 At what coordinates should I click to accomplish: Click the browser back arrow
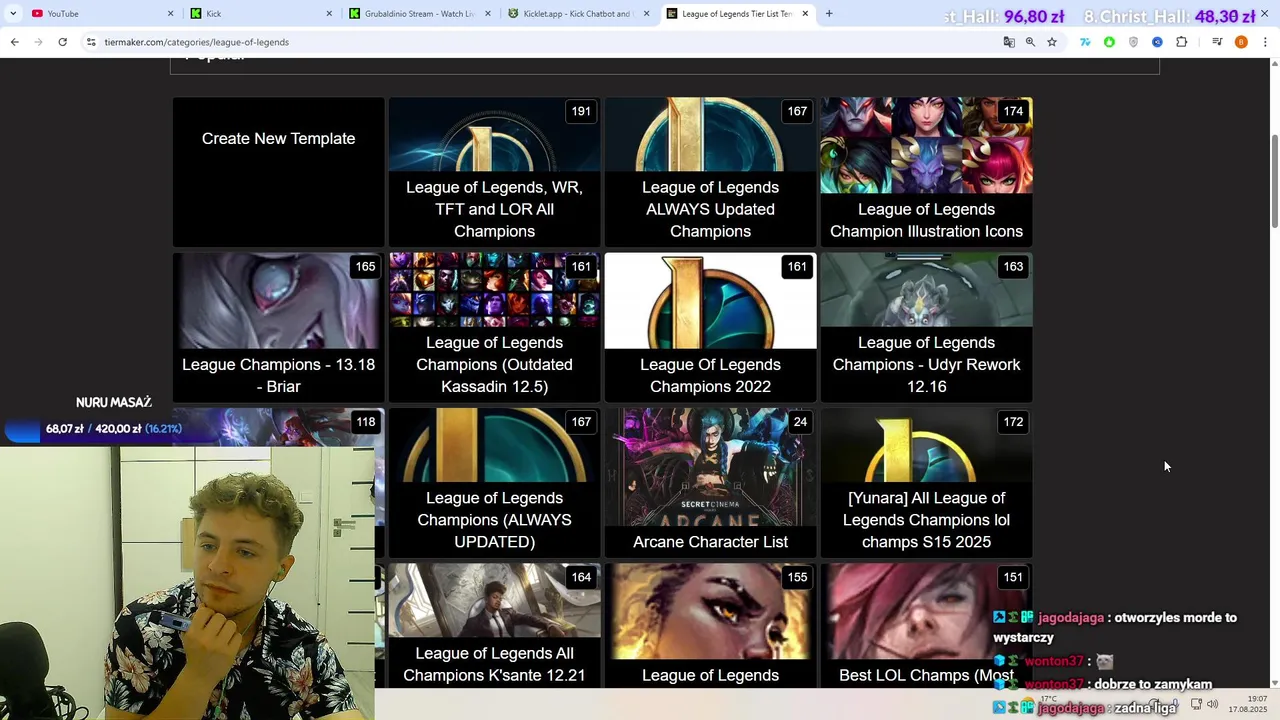click(14, 42)
